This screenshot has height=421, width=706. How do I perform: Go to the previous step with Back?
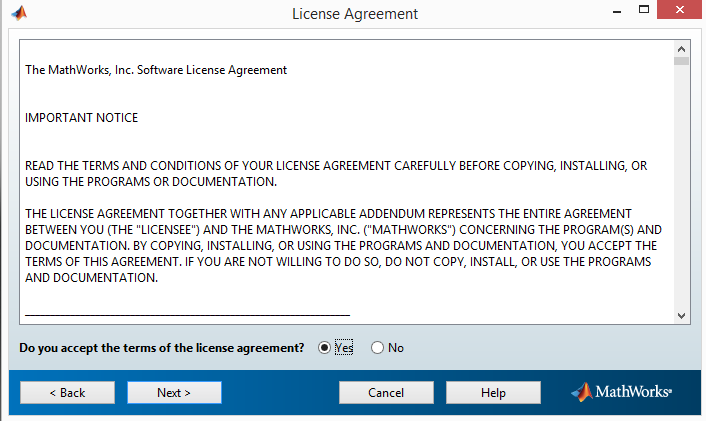click(x=67, y=393)
